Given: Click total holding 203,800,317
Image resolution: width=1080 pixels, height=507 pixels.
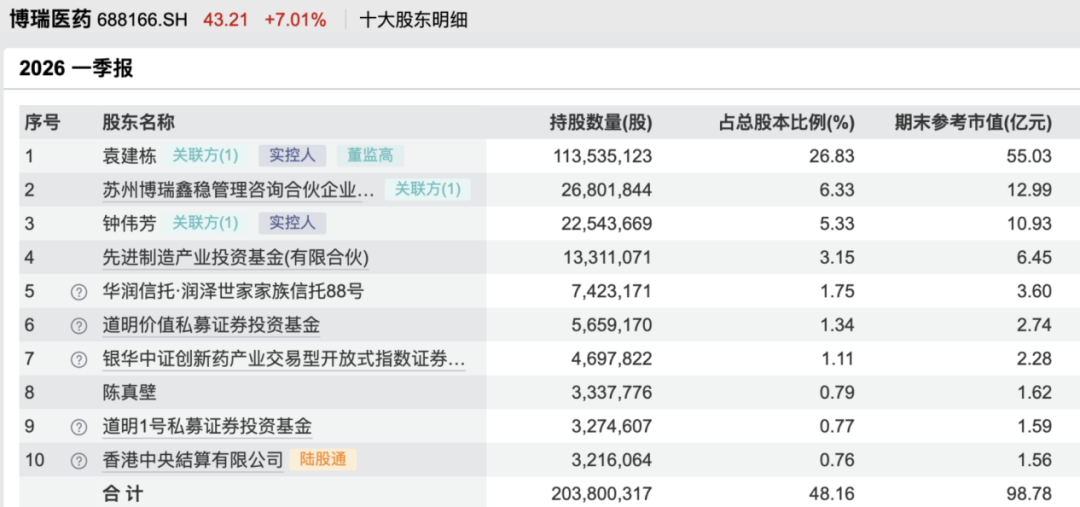Looking at the screenshot, I should coord(602,494).
